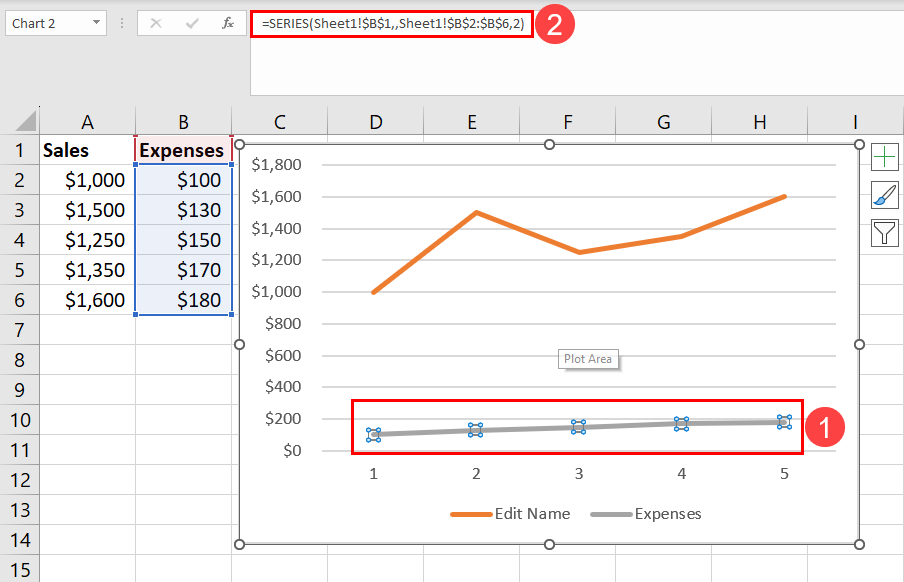Image resolution: width=904 pixels, height=582 pixels.
Task: Open the Chart Elements plus button
Action: [884, 157]
